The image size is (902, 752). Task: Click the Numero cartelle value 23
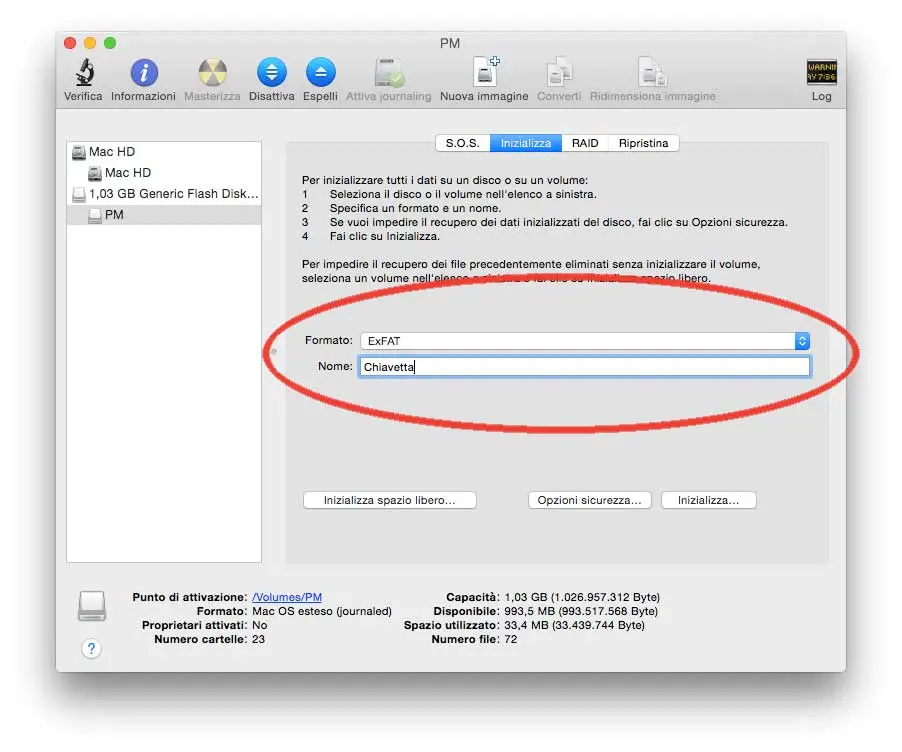pyautogui.click(x=258, y=639)
